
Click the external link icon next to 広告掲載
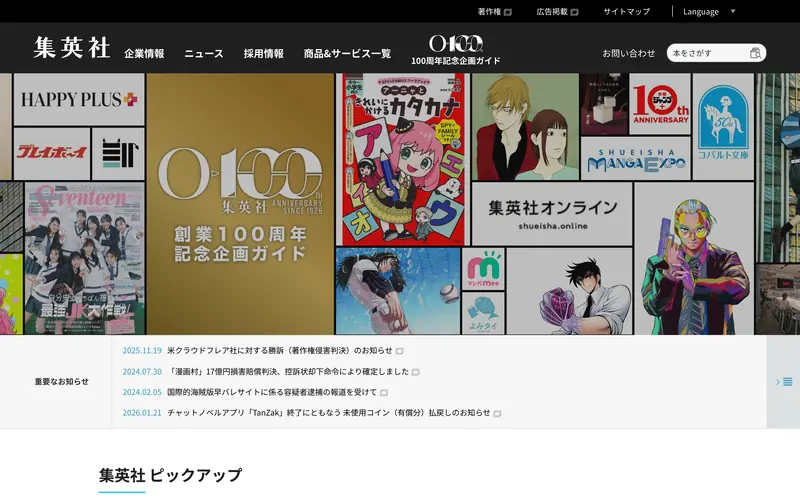pyautogui.click(x=574, y=12)
